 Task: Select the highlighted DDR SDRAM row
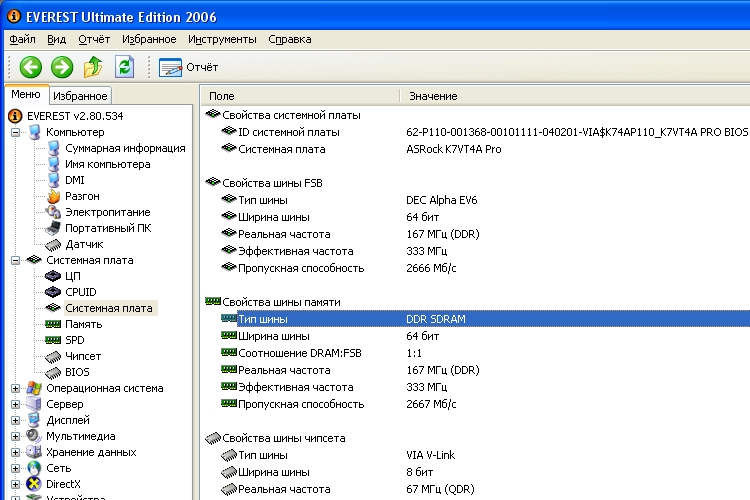click(493, 319)
